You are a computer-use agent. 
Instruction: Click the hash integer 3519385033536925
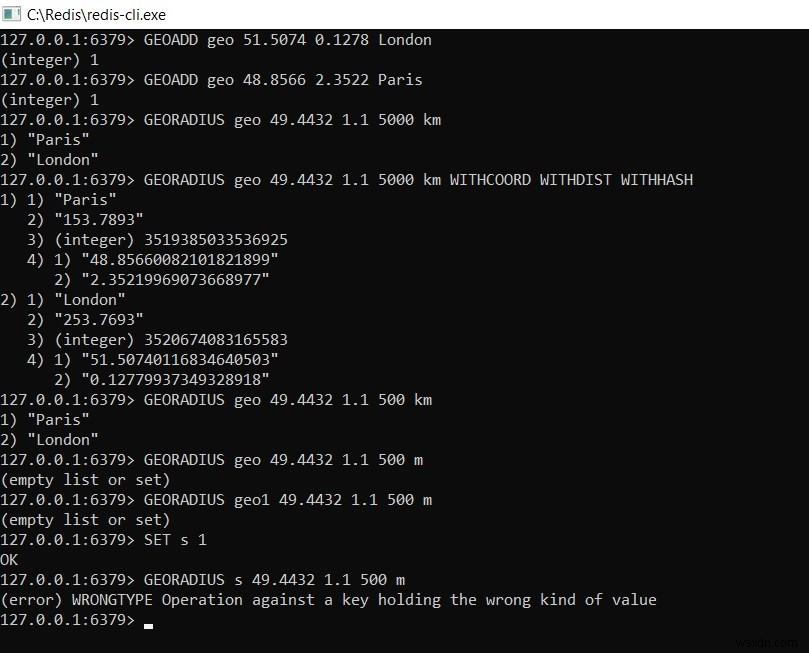point(216,240)
